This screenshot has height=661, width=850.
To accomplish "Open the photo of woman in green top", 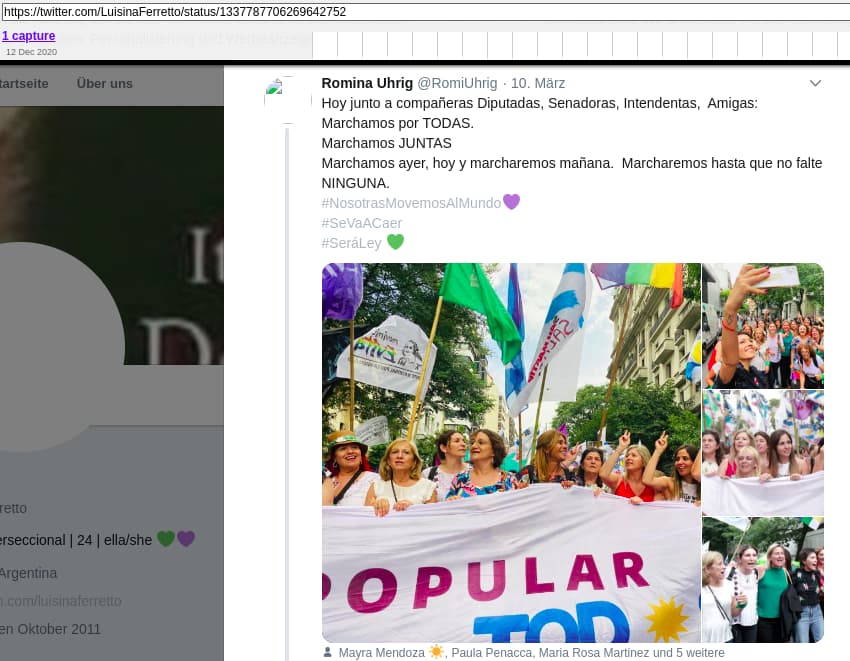I will [763, 580].
